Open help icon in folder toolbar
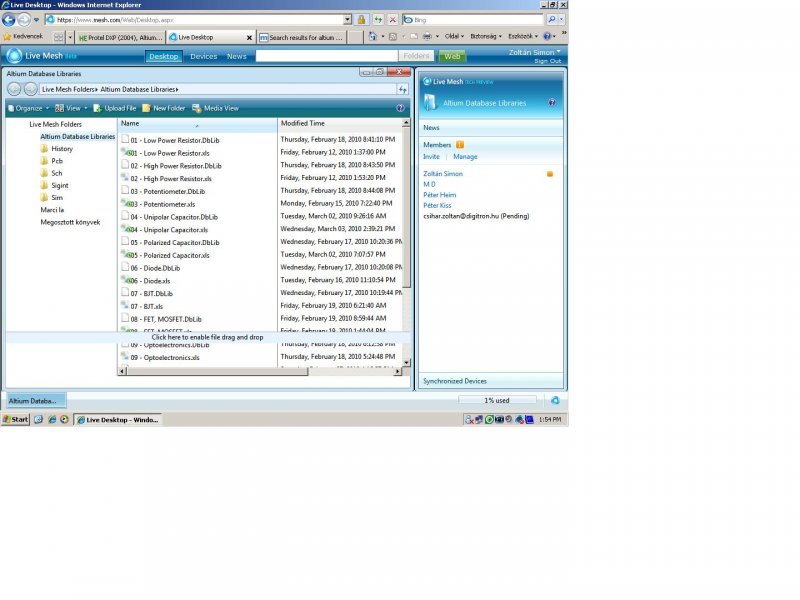 point(401,108)
